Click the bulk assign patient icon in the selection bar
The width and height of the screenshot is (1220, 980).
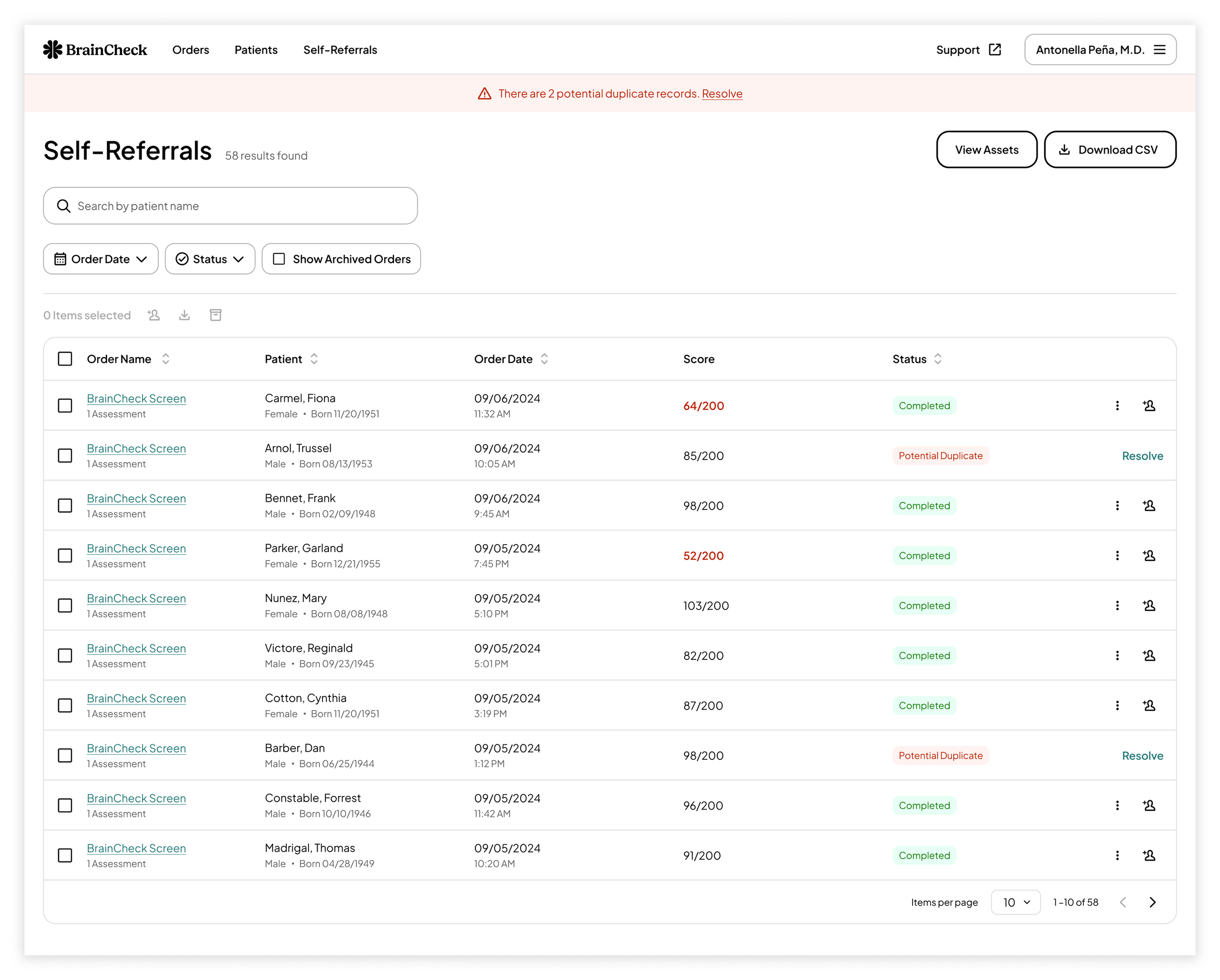click(x=154, y=315)
